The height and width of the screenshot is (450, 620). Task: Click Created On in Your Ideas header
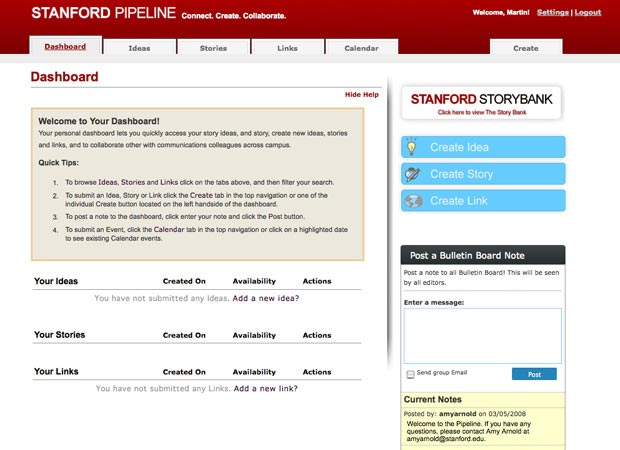coord(184,281)
